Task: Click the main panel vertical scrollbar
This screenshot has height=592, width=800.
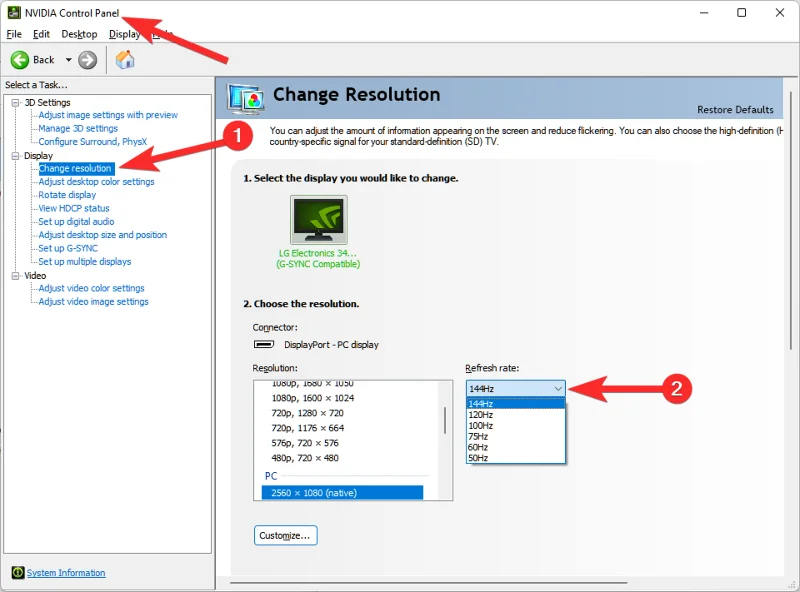Action: (791, 220)
